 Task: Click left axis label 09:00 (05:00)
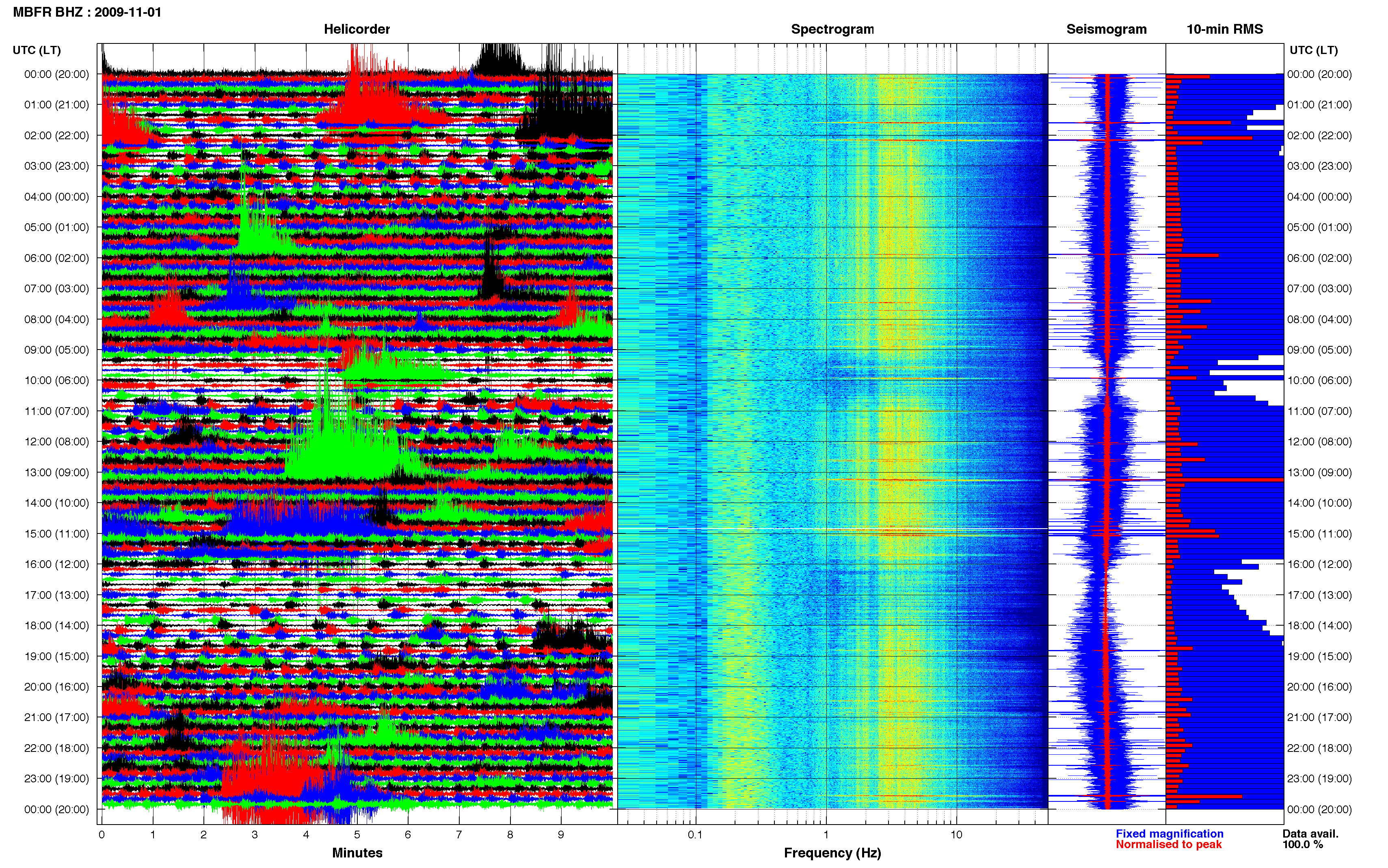(56, 350)
